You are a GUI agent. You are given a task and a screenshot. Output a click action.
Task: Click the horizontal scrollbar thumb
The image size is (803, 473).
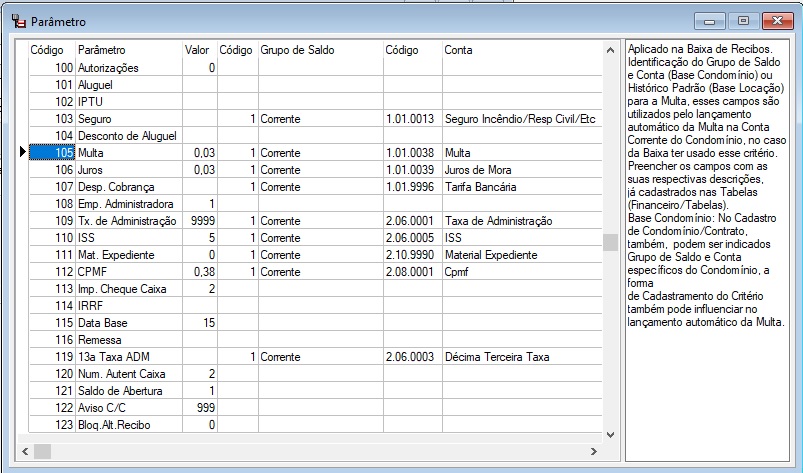pyautogui.click(x=43, y=451)
